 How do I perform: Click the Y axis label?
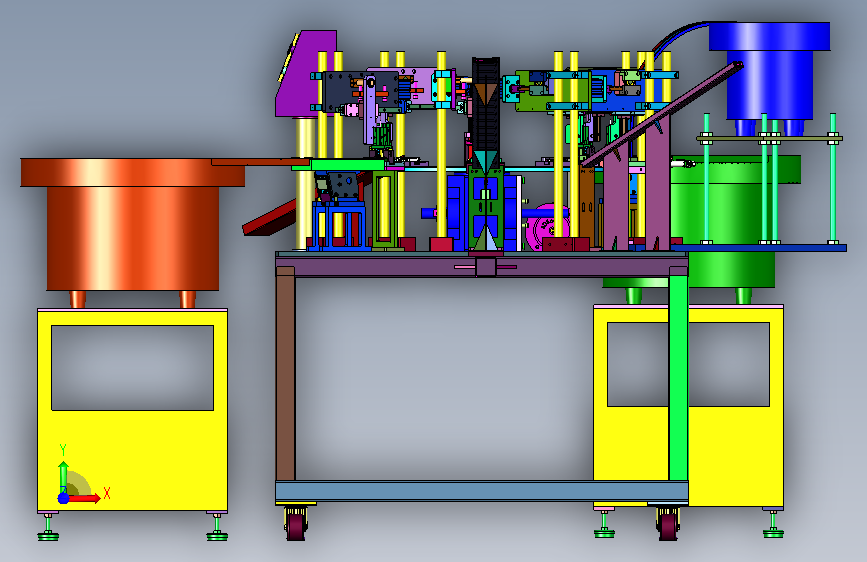click(x=63, y=450)
